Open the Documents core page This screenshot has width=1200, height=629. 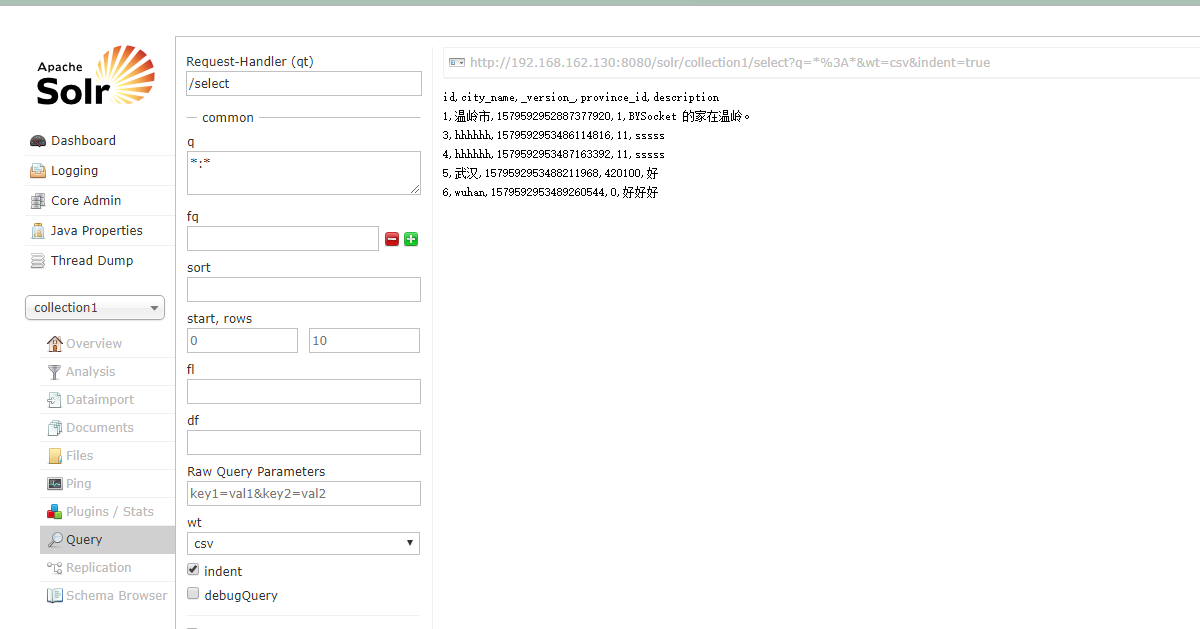click(x=107, y=428)
